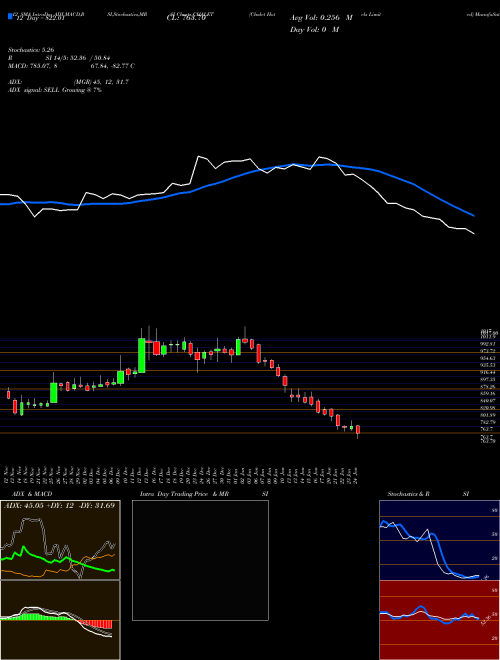Click the blue-background Stochastics chart panel
Image resolution: width=500 pixels, height=660 pixels.
pyautogui.click(x=439, y=540)
